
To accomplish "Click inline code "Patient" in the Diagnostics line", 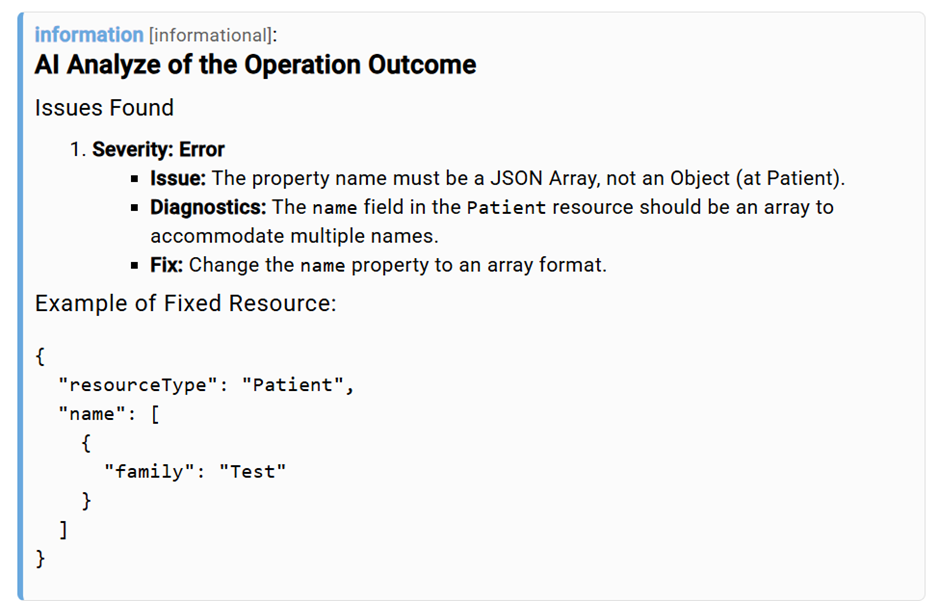I will pyautogui.click(x=506, y=208).
